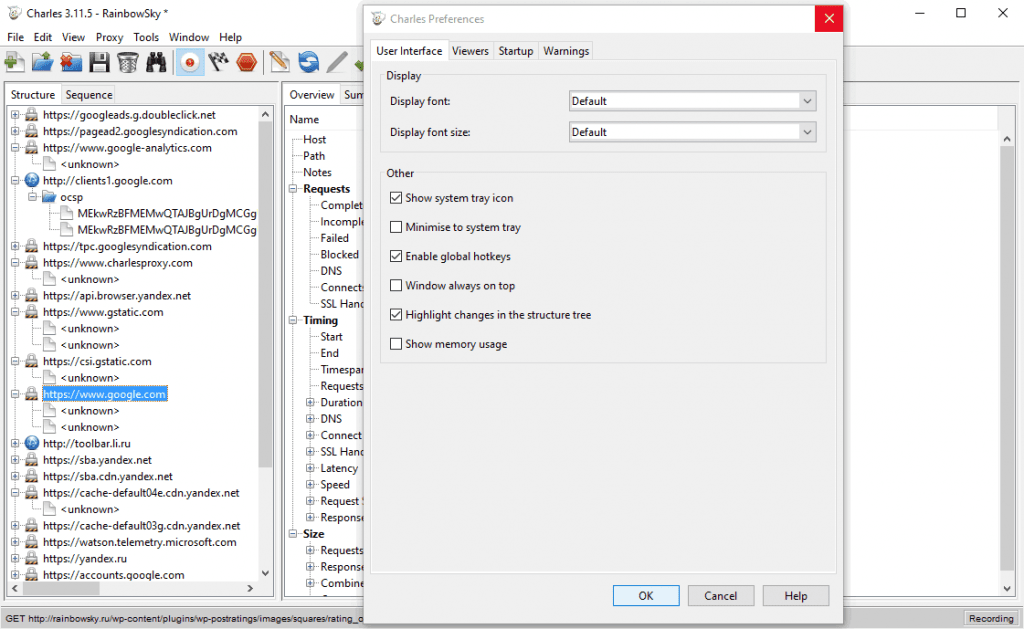
Task: Click the ocsp folder icon in the tree
Action: click(49, 197)
